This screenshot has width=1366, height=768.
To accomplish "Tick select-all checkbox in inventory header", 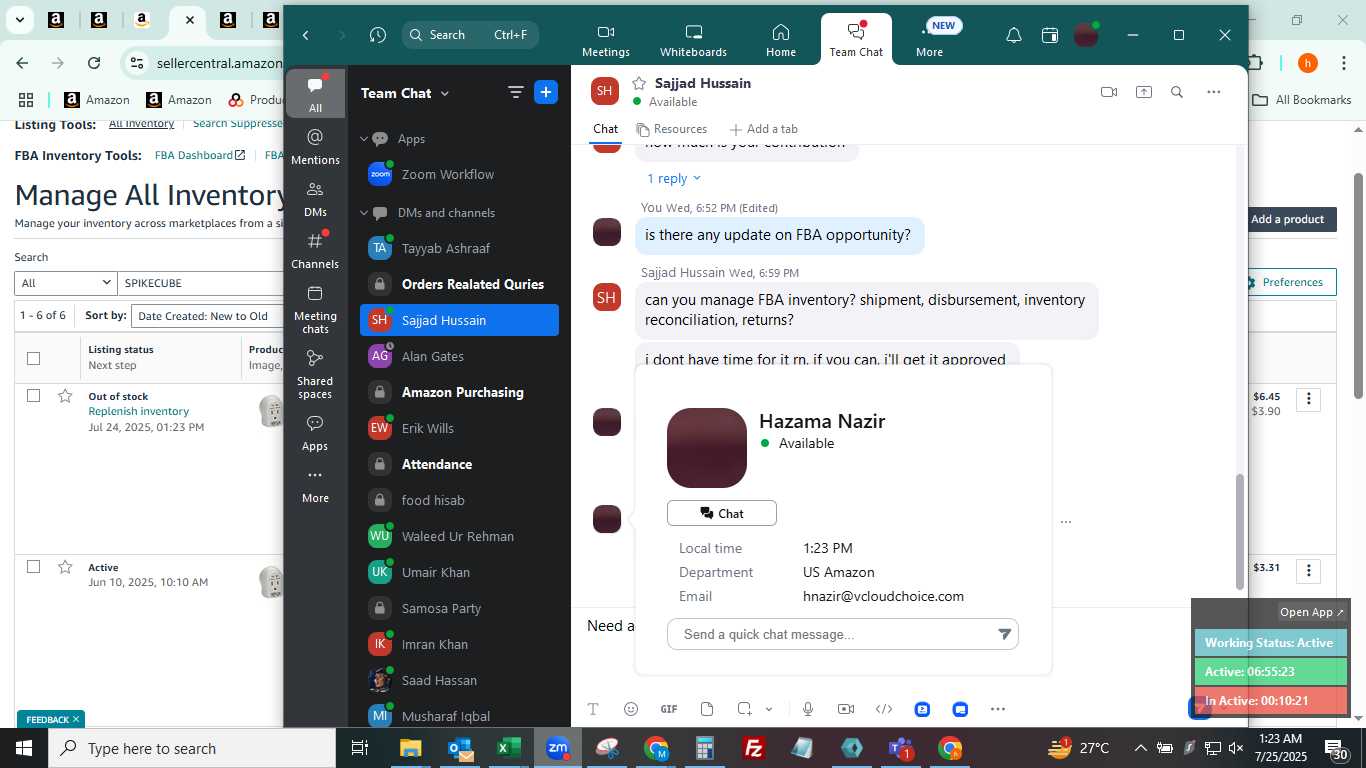I will (33, 358).
